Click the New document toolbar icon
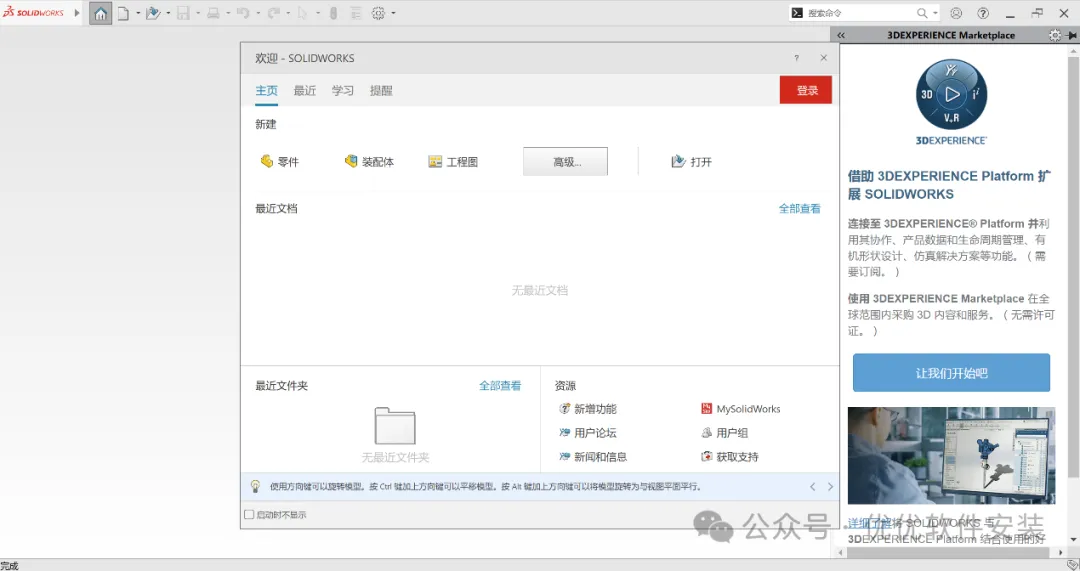This screenshot has width=1080, height=571. click(123, 14)
